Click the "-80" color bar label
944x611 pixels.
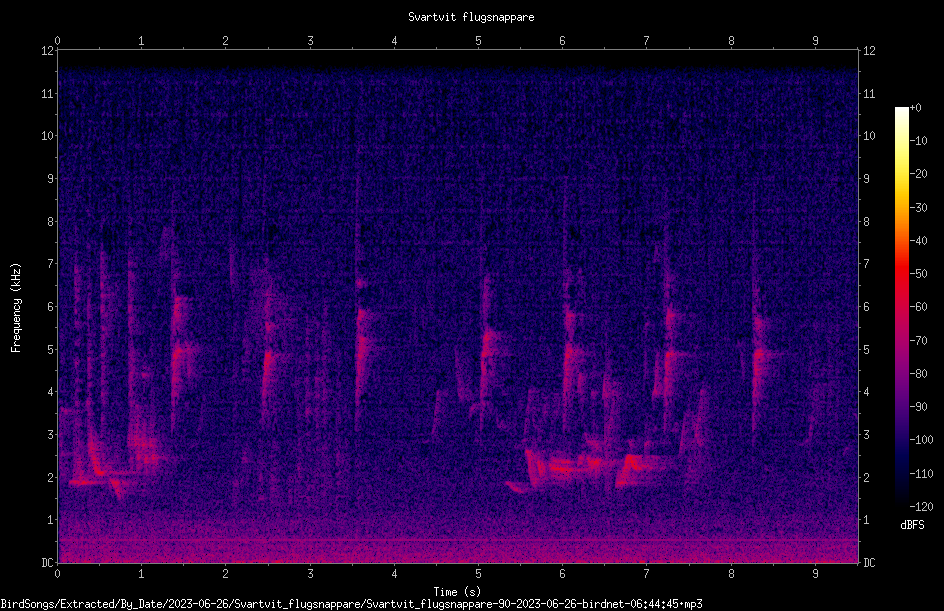coord(918,373)
